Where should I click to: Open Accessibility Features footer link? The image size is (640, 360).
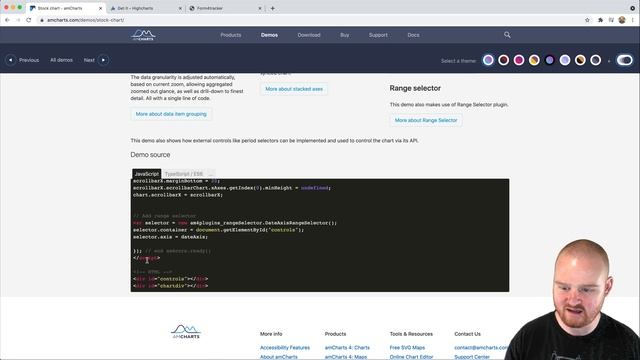(285, 347)
